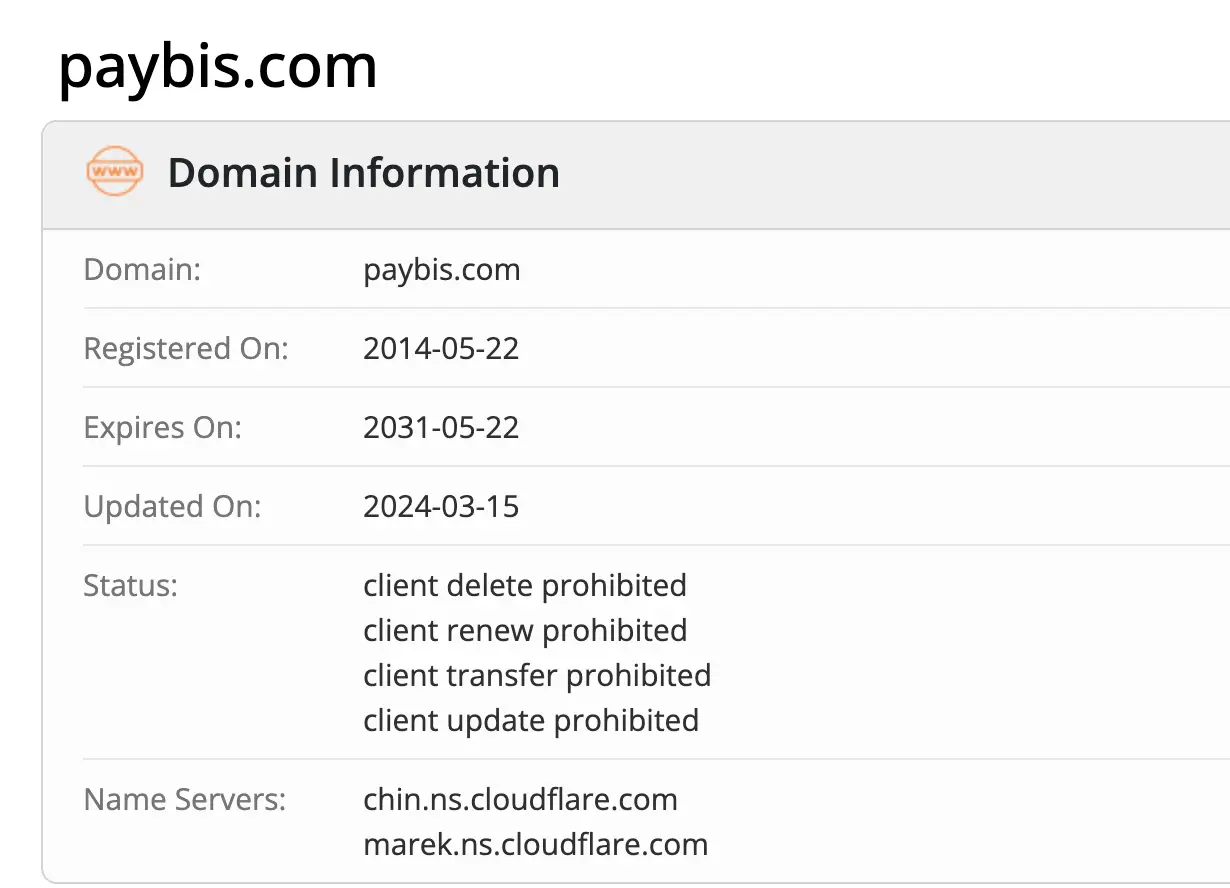1230x888 pixels.
Task: Click the client renew prohibited status
Action: tap(525, 630)
